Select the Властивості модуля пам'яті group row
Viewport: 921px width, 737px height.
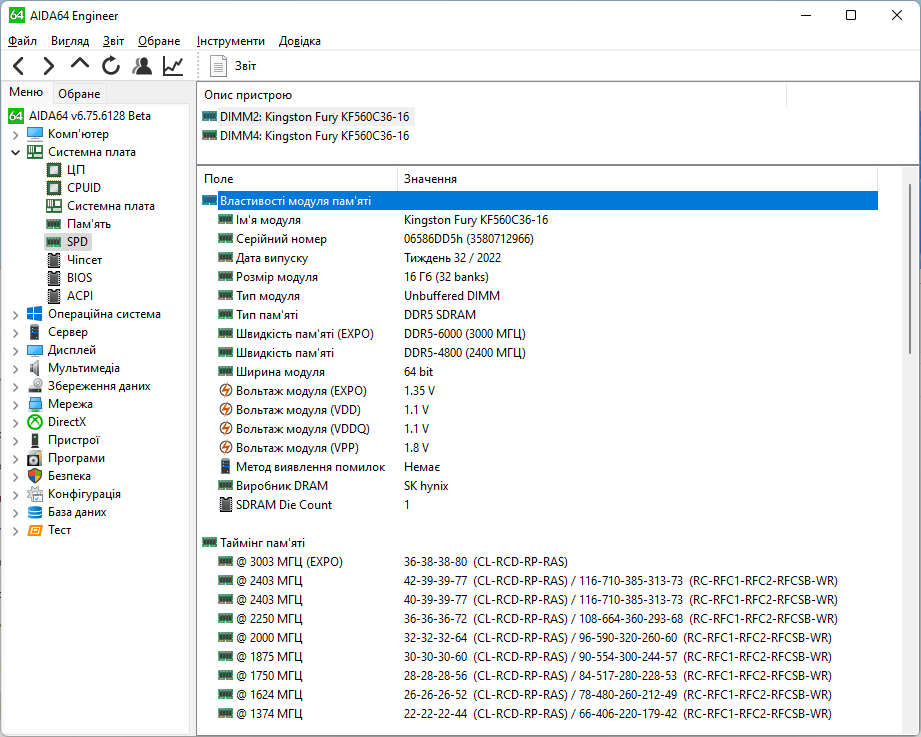coord(540,201)
